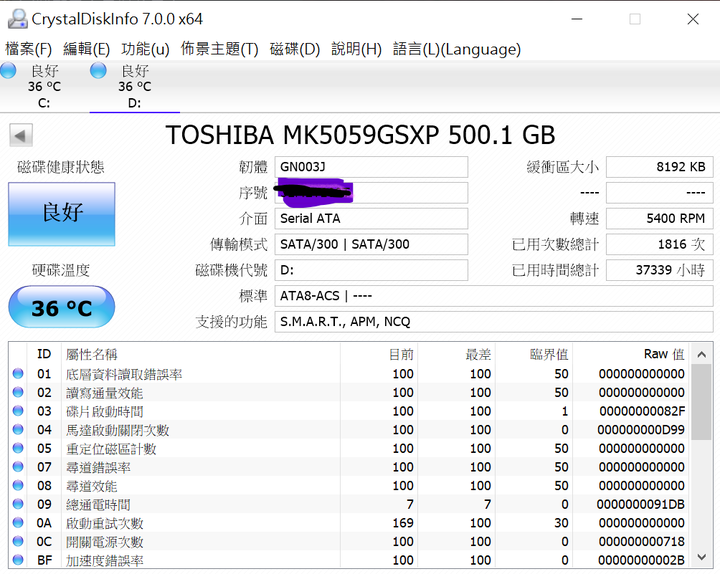The image size is (720, 574).
Task: Click status dot for attribute 08
Action: pyautogui.click(x=18, y=485)
